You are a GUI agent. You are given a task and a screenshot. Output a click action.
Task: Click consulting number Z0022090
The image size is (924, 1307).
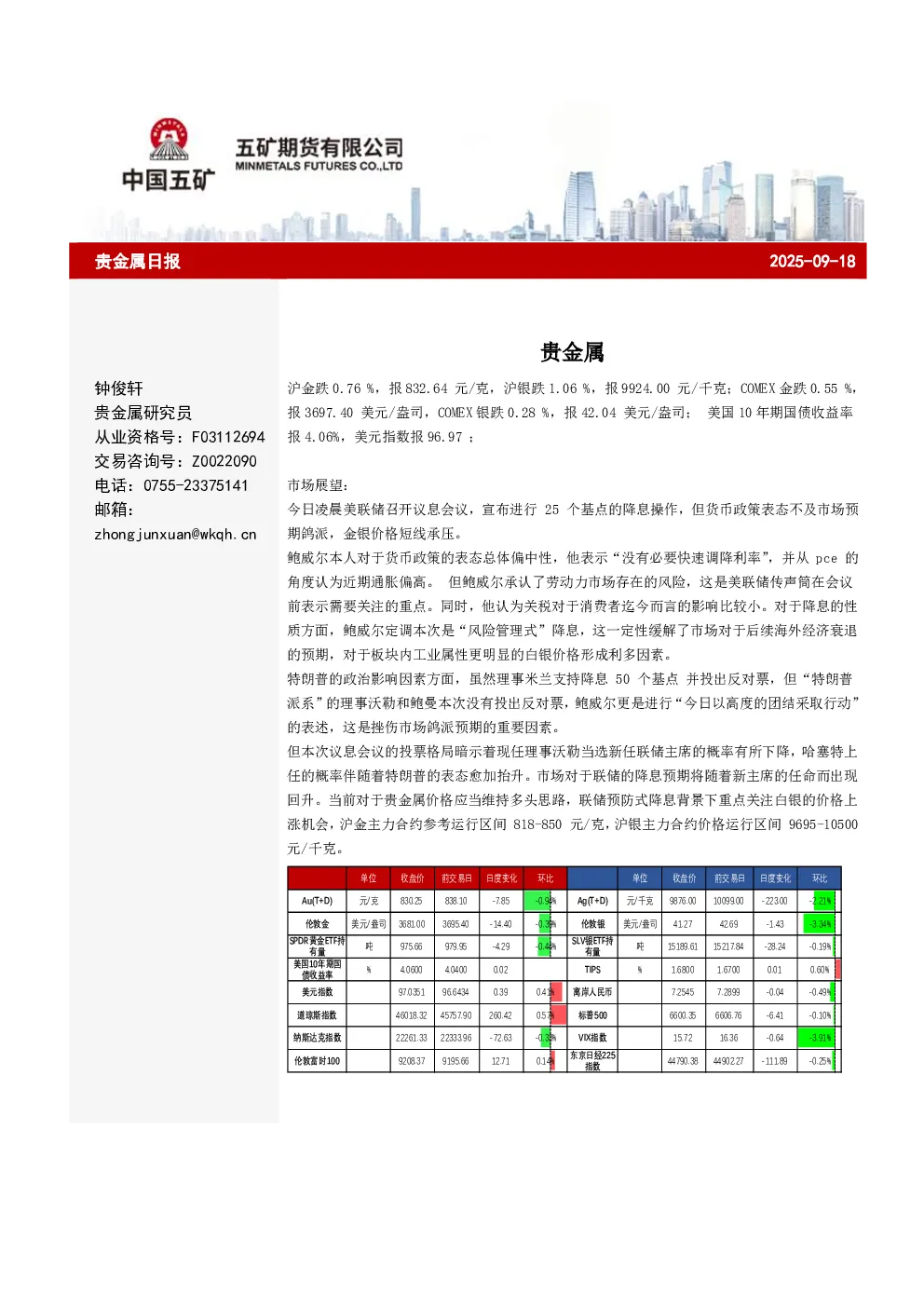coord(224,461)
